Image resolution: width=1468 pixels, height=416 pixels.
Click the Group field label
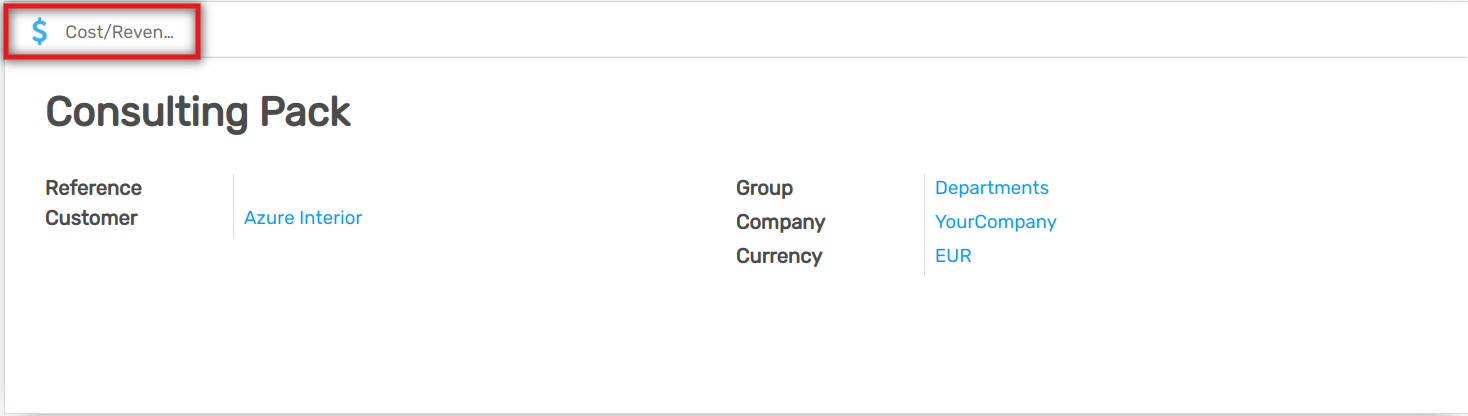[764, 188]
